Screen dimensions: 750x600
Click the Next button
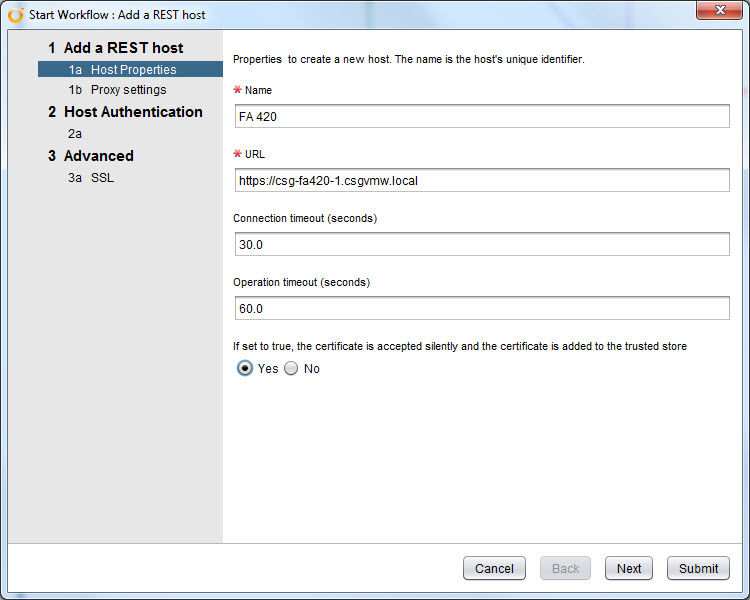pos(629,568)
